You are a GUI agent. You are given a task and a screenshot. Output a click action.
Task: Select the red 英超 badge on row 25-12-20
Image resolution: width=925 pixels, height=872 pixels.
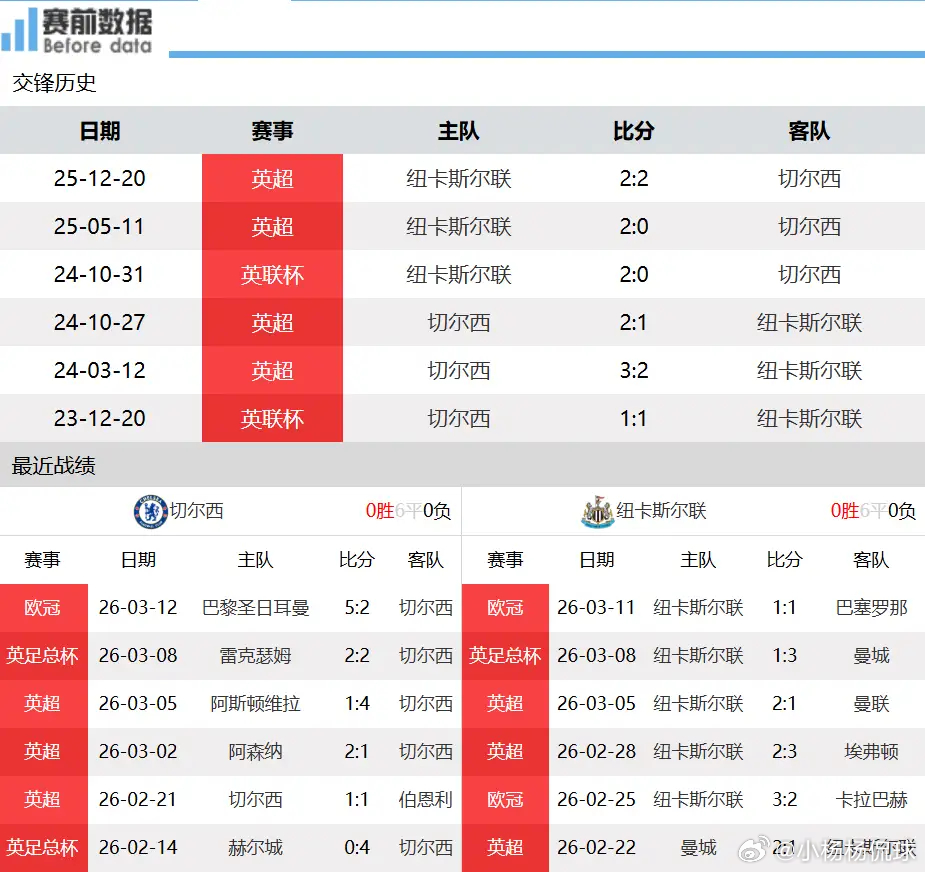click(x=272, y=178)
